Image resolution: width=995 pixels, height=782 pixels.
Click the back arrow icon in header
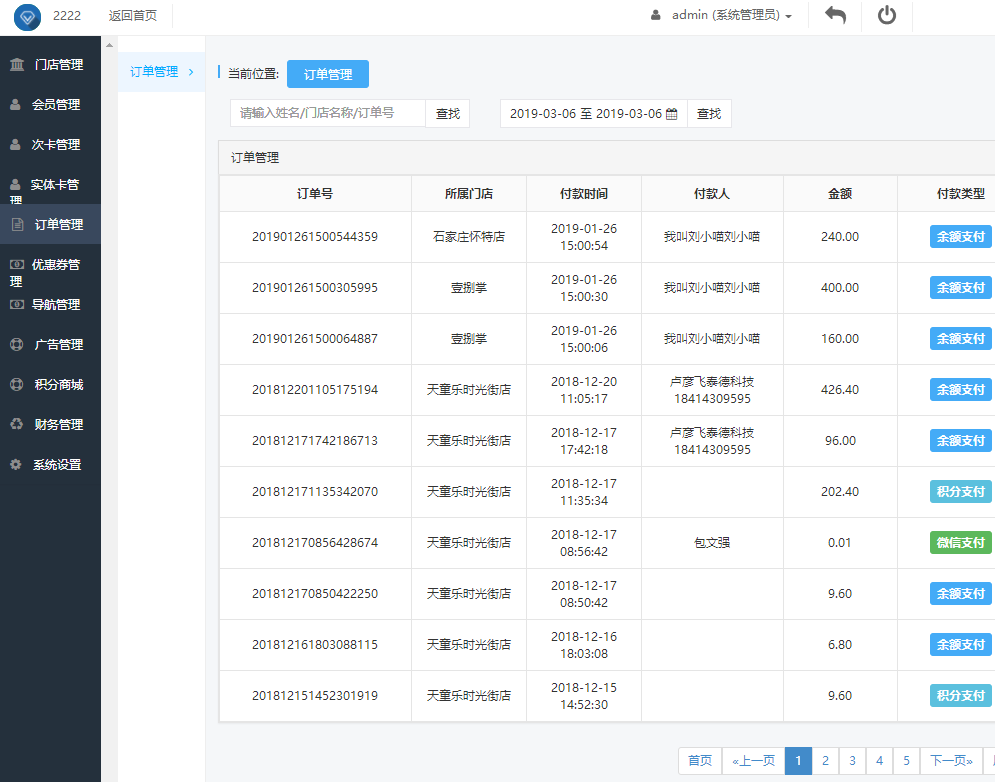click(x=835, y=15)
